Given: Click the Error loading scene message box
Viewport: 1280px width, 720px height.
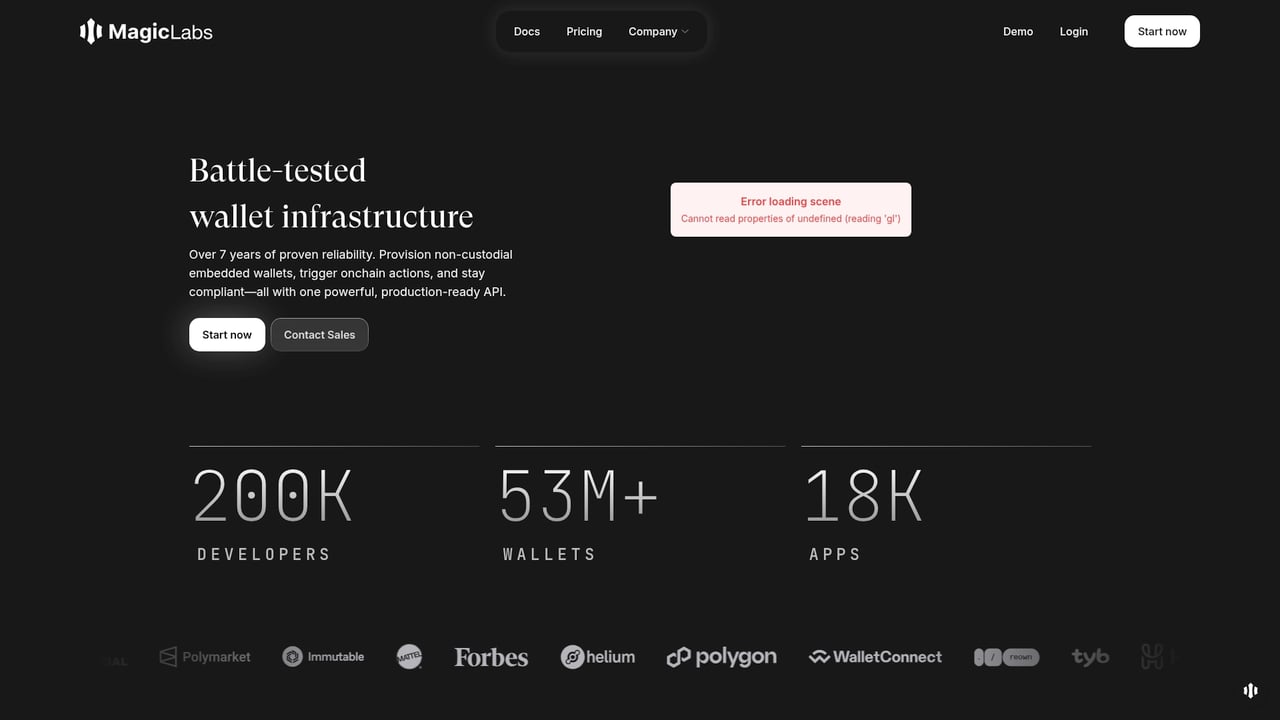Looking at the screenshot, I should click(790, 209).
